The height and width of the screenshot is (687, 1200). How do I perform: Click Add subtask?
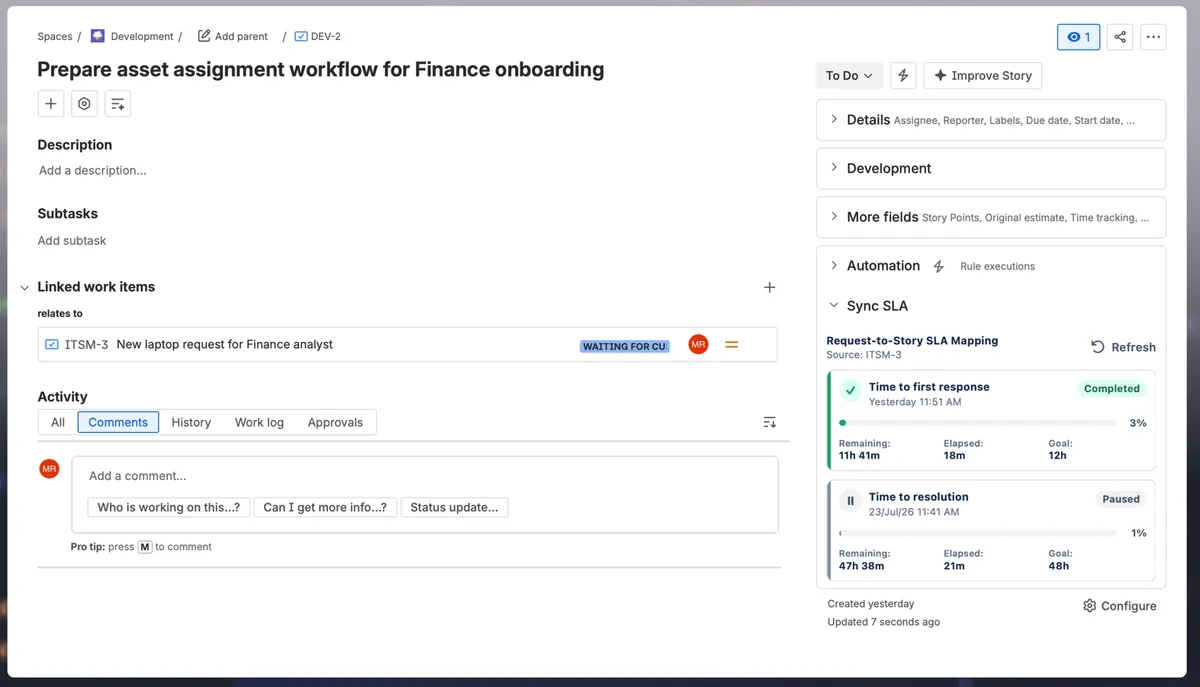tap(71, 240)
